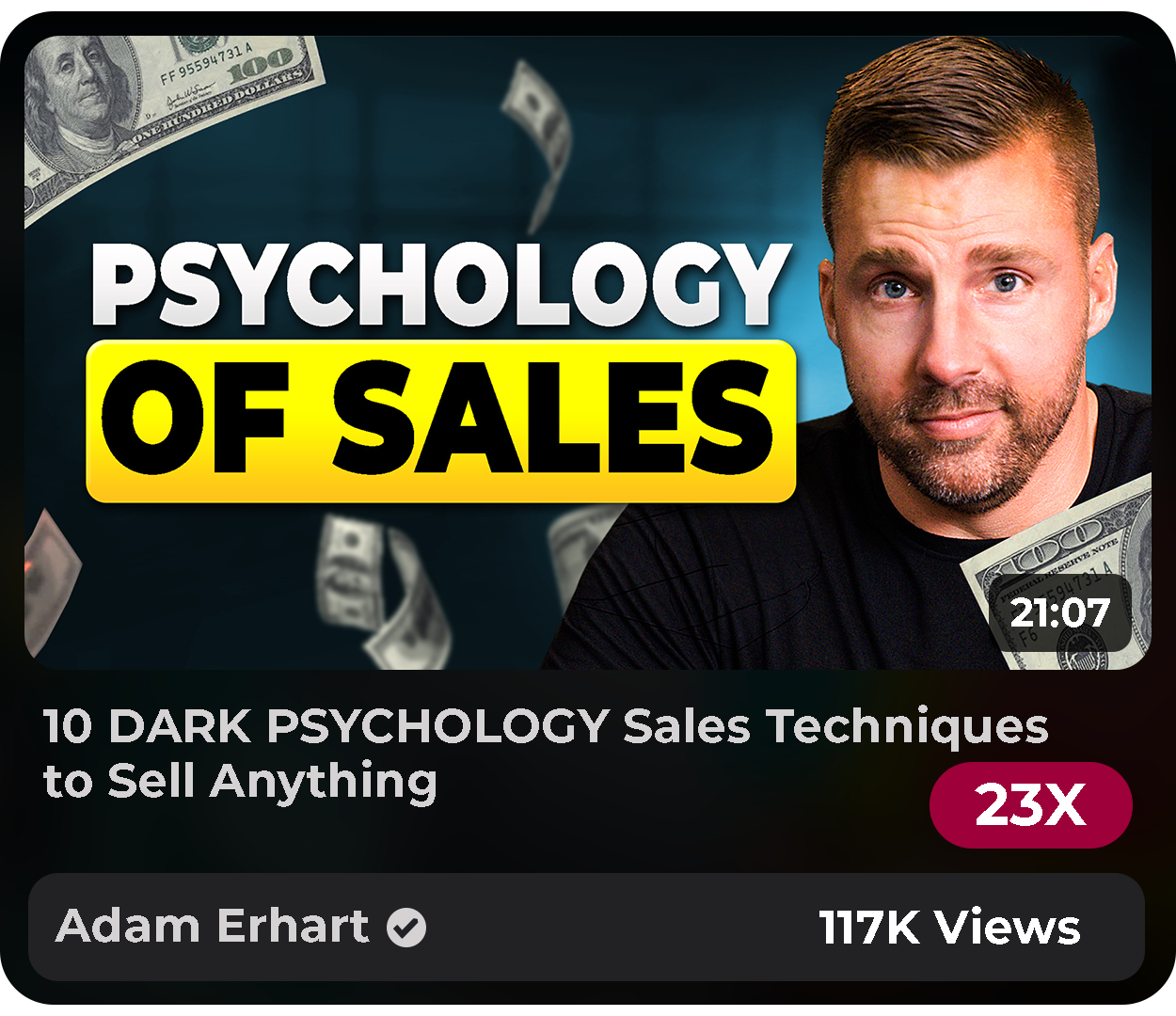Click the 21:07 video duration badge
Image resolution: width=1176 pixels, height=1016 pixels.
pyautogui.click(x=1060, y=613)
